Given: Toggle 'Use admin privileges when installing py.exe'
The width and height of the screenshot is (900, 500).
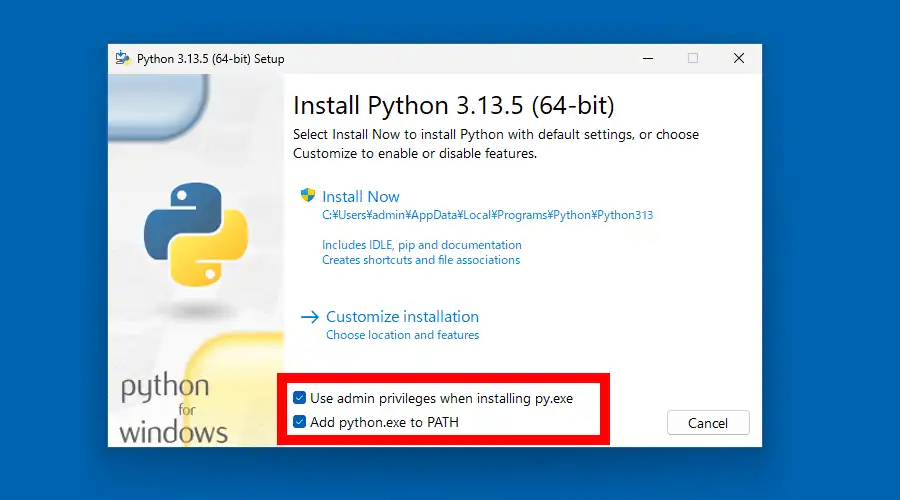Looking at the screenshot, I should pos(299,398).
